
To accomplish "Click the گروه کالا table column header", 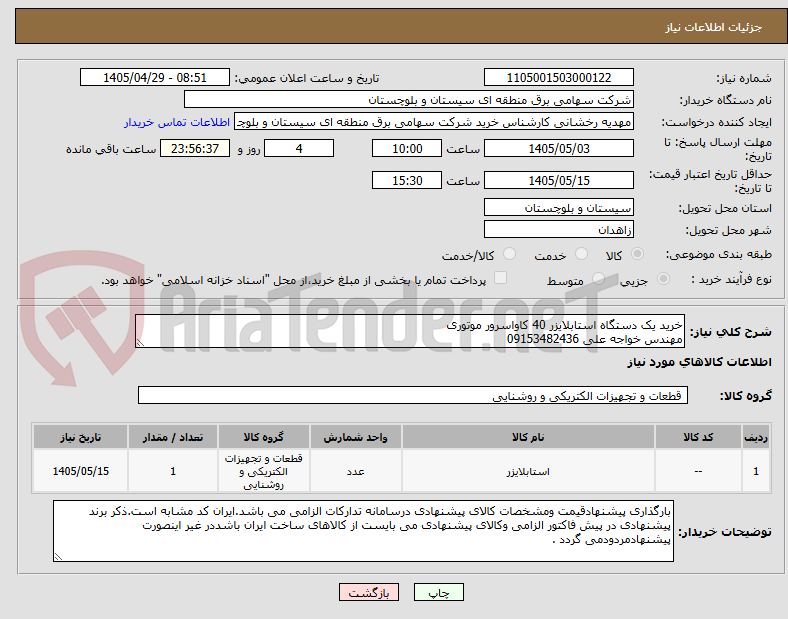I will coord(263,437).
